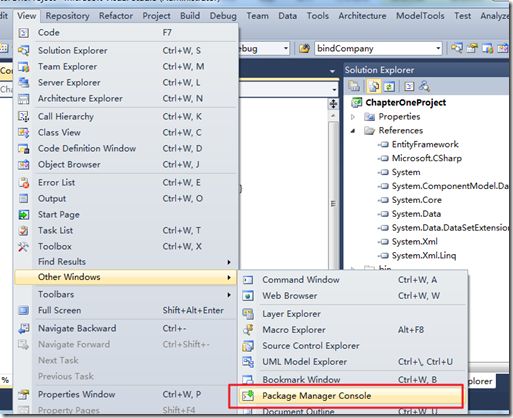Image resolution: width=513 pixels, height=418 pixels.
Task: Select the System.Core reference
Action: pyautogui.click(x=417, y=200)
